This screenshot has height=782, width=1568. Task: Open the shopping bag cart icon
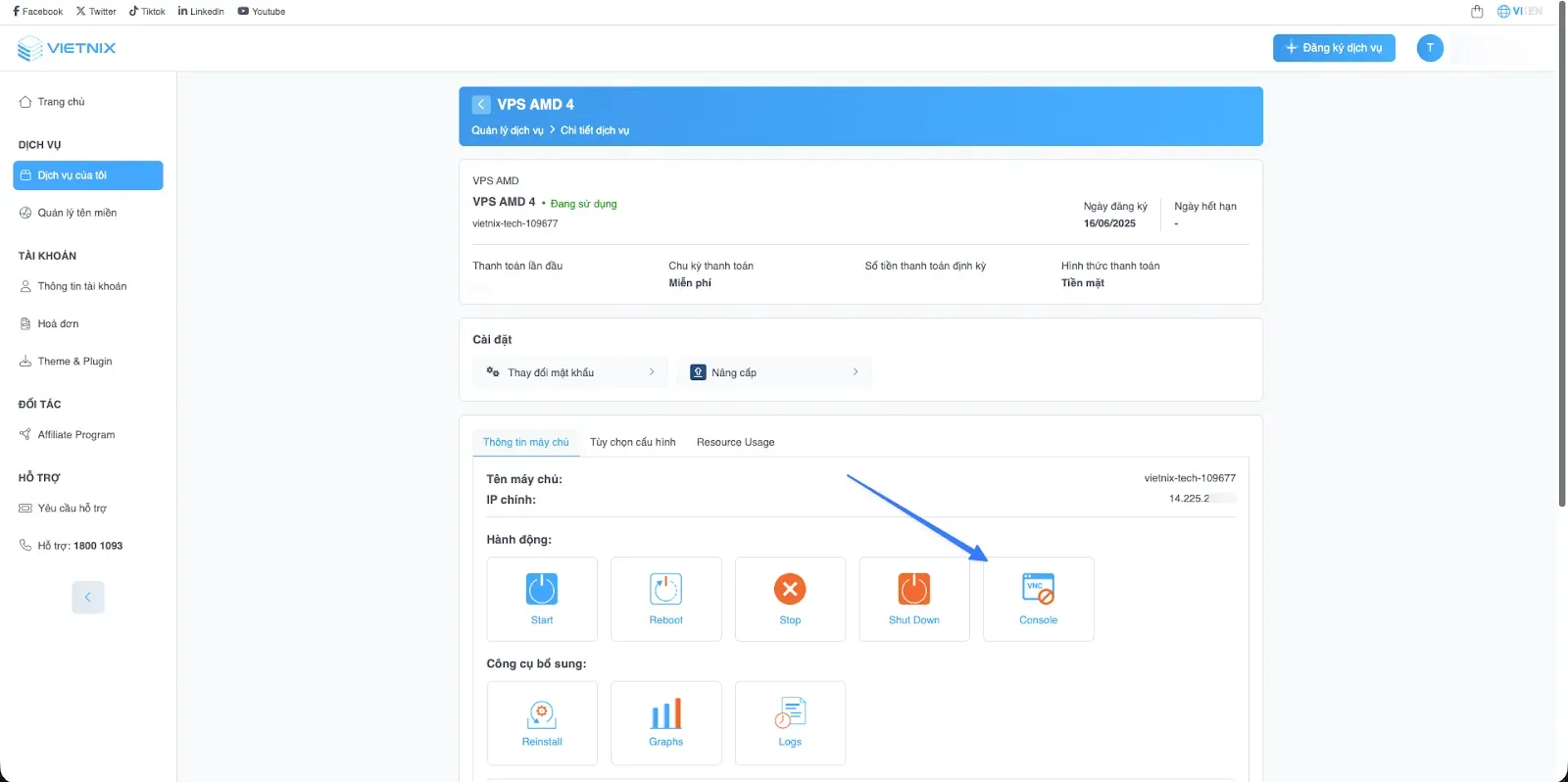pyautogui.click(x=1477, y=12)
